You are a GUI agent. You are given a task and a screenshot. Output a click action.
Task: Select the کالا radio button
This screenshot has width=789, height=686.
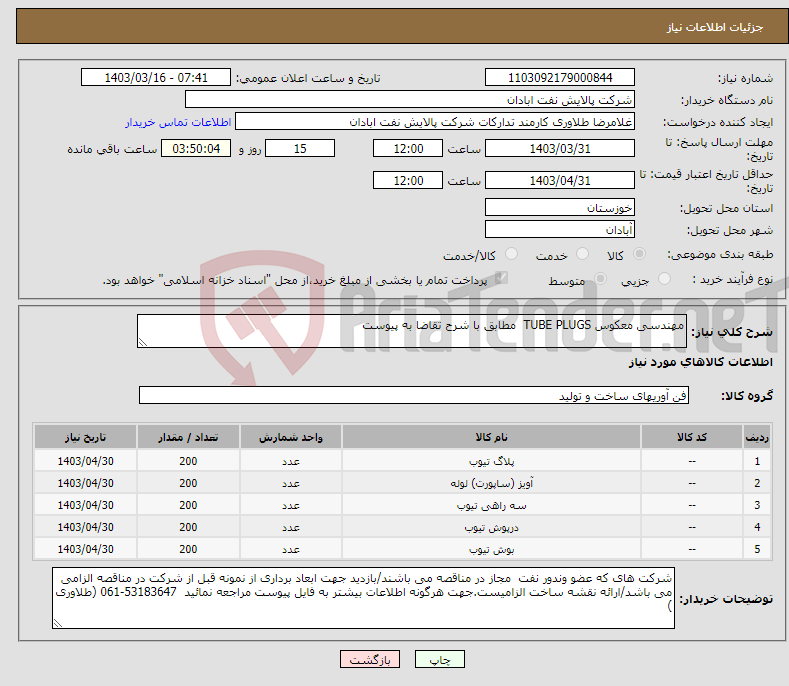coord(639,254)
